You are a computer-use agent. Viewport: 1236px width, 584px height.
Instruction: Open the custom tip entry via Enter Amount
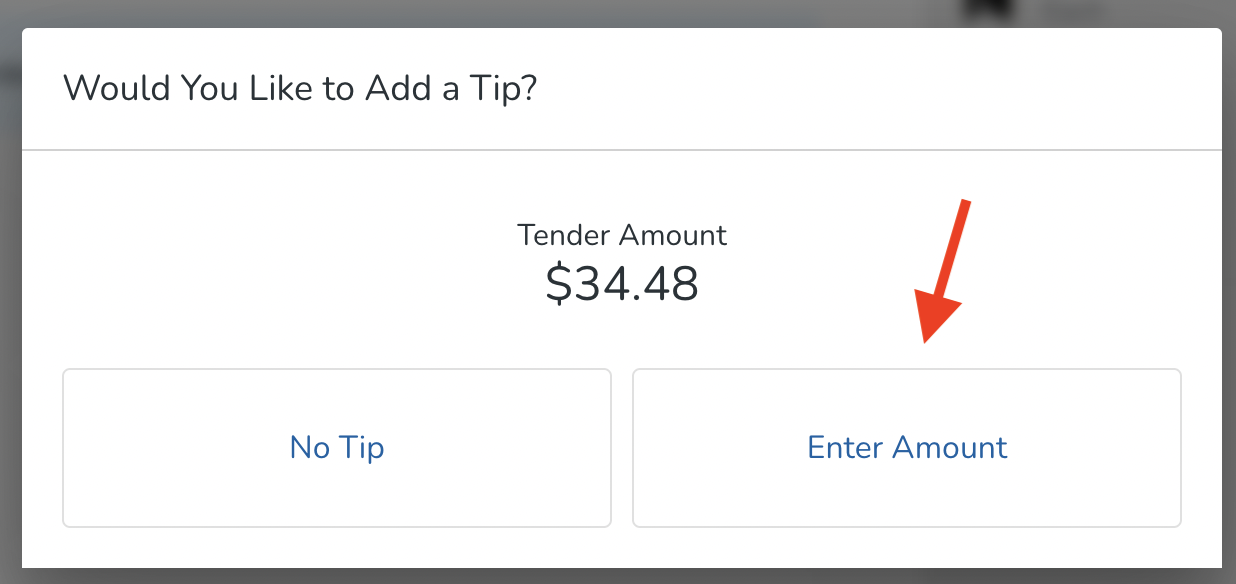click(x=906, y=447)
